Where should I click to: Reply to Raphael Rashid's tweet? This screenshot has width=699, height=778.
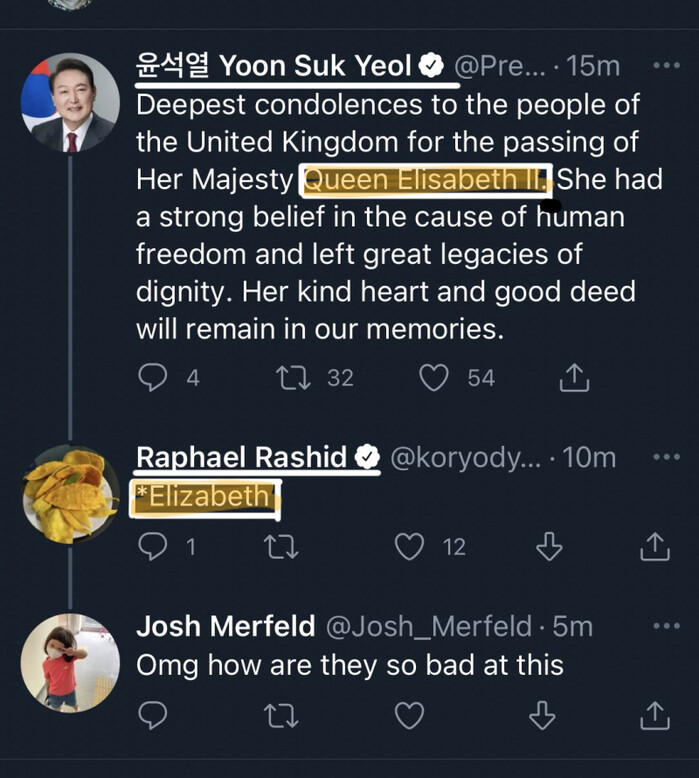[153, 546]
